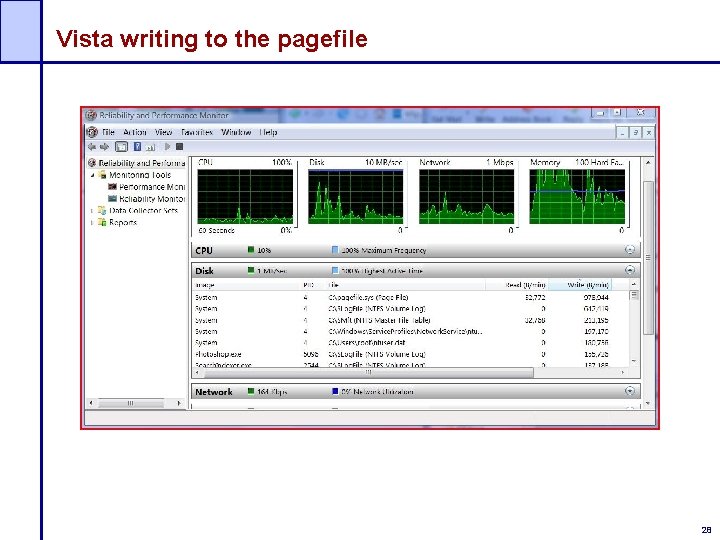Click the Network section header bar
The height and width of the screenshot is (540, 720).
point(416,392)
